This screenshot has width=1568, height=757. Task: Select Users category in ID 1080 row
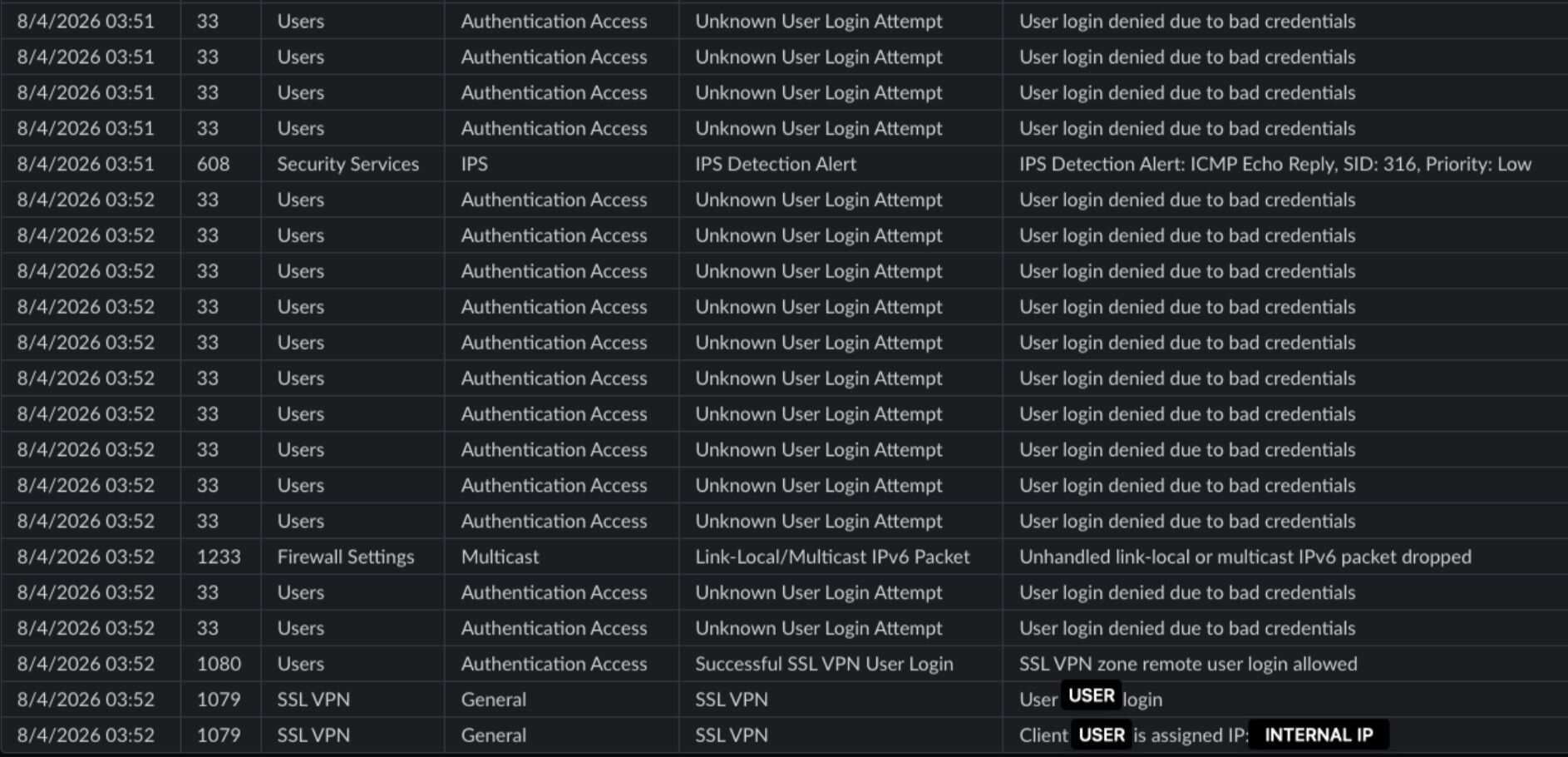(x=300, y=664)
